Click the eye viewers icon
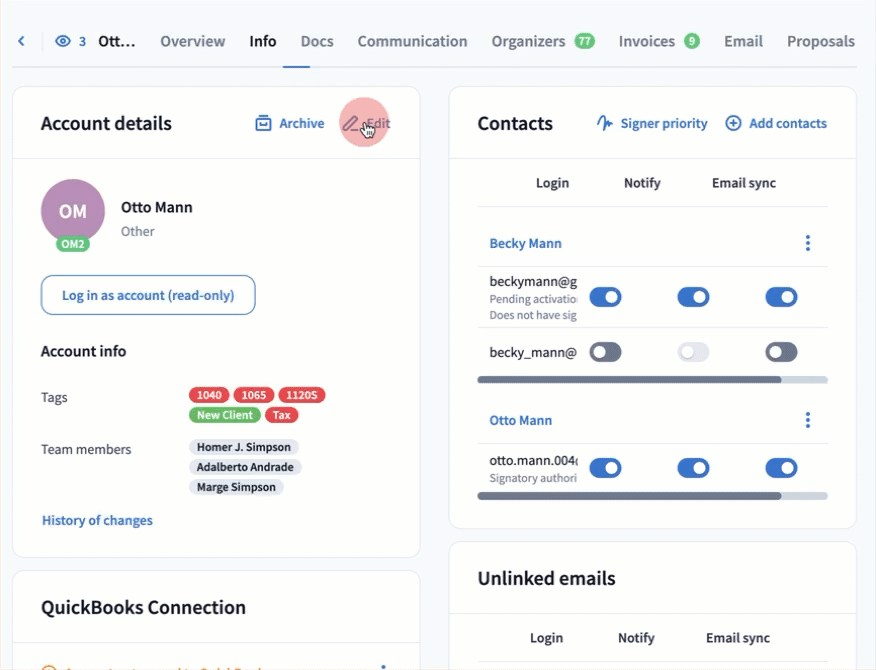Screen dimensions: 876x670 (64, 41)
